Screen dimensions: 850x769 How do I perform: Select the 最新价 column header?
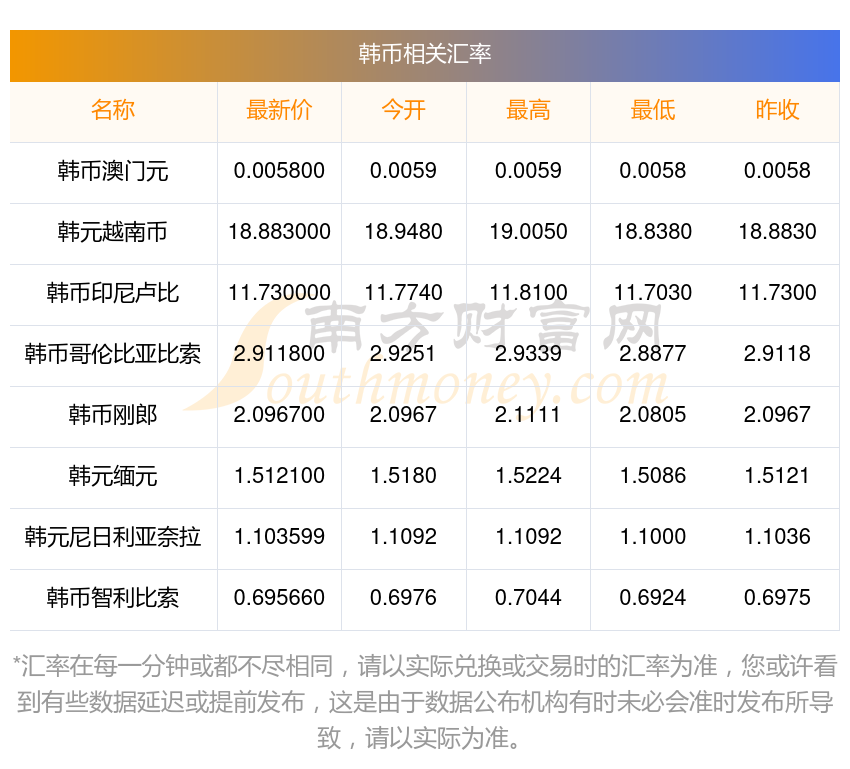[x=279, y=110]
